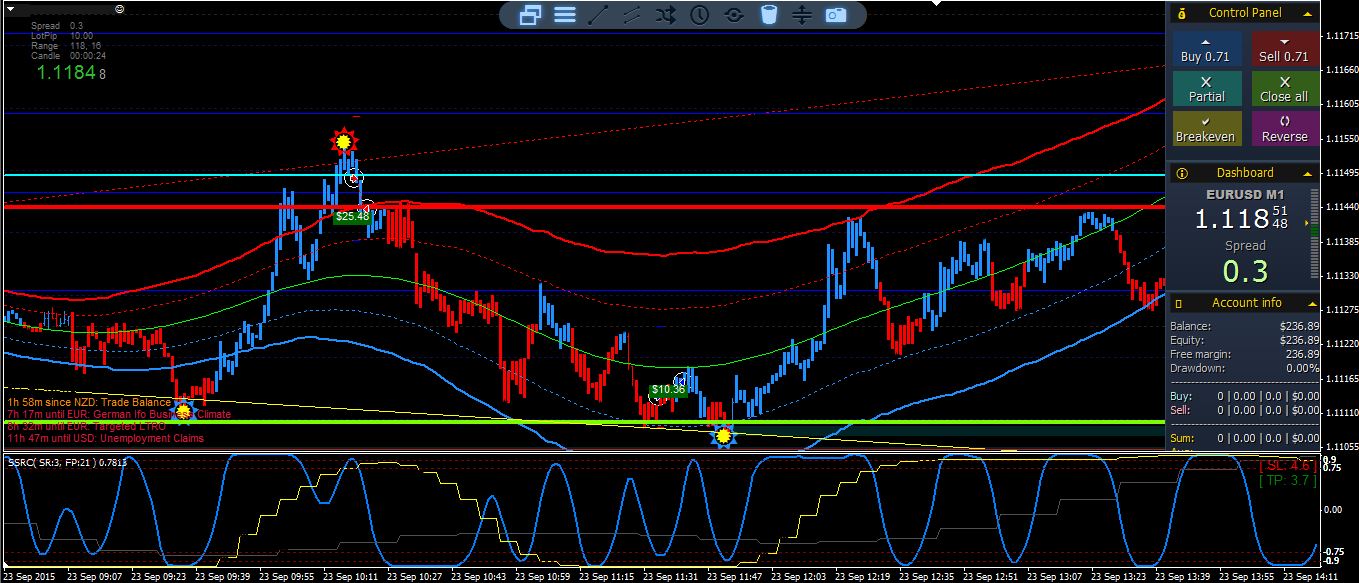Click the Candle 00:00:24 timer text
Screen dimensions: 1359x583
68,56
